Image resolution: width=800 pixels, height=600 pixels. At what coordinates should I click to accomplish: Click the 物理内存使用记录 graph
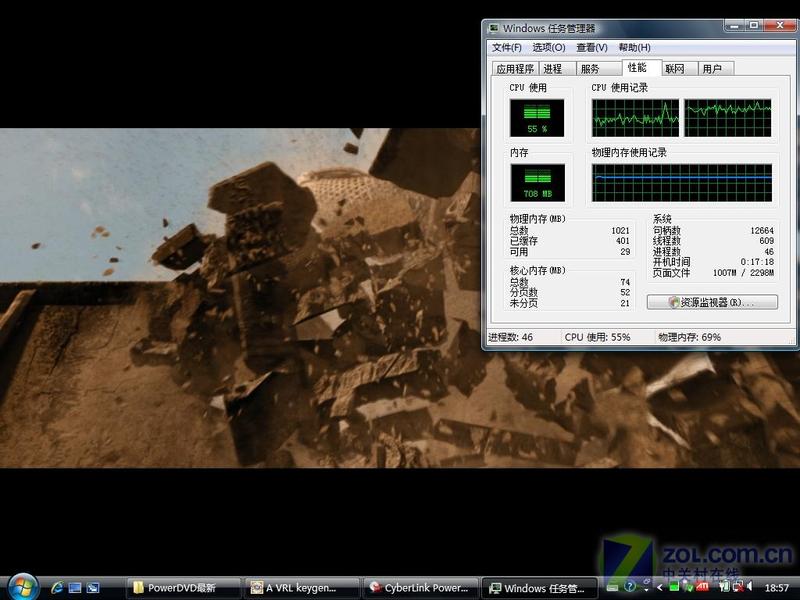(682, 183)
